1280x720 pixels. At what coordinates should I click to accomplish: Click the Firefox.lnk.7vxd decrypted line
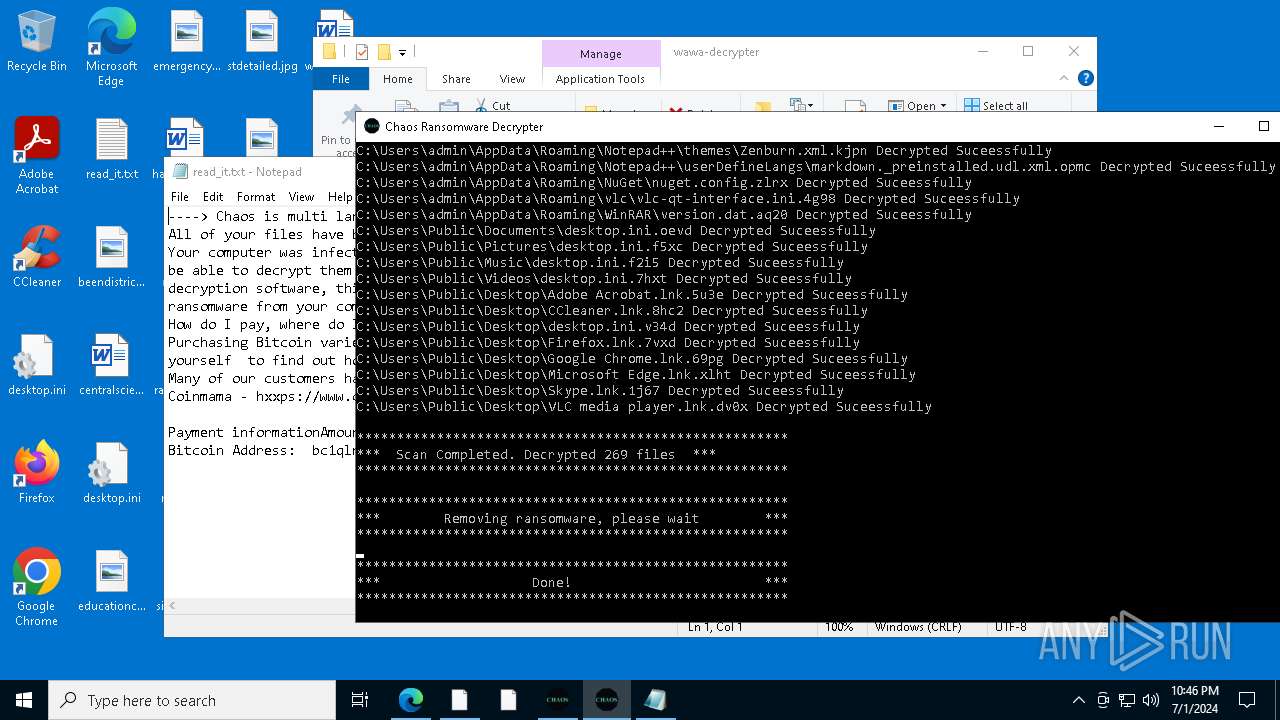point(608,342)
